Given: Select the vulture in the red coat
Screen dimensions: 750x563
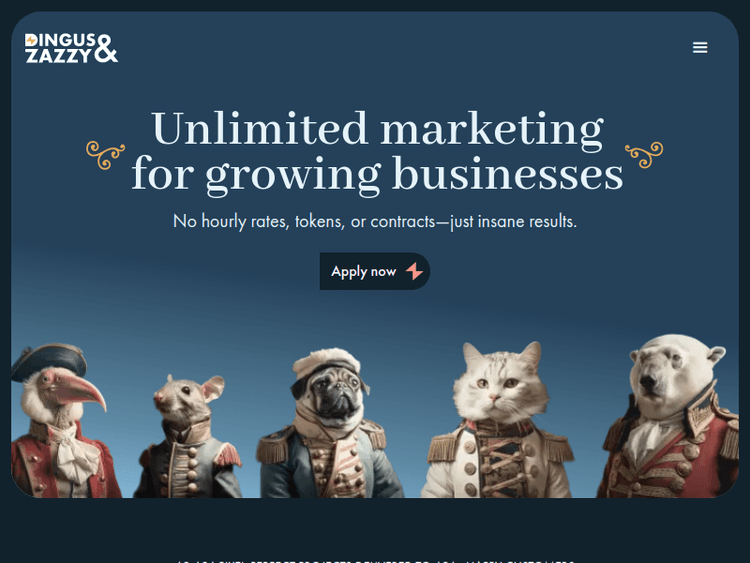Looking at the screenshot, I should 60,420.
